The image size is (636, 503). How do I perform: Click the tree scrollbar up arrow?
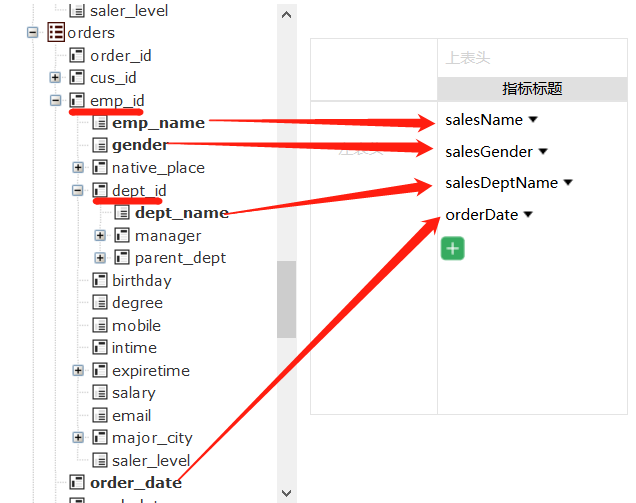[286, 15]
